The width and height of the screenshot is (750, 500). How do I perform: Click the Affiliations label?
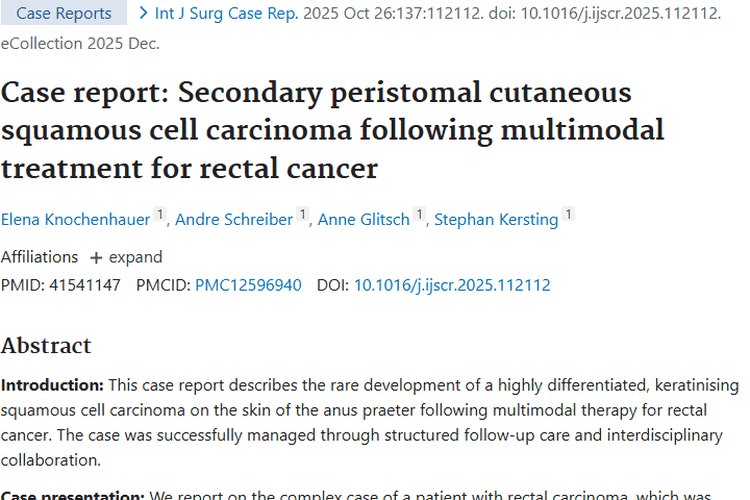pos(39,257)
